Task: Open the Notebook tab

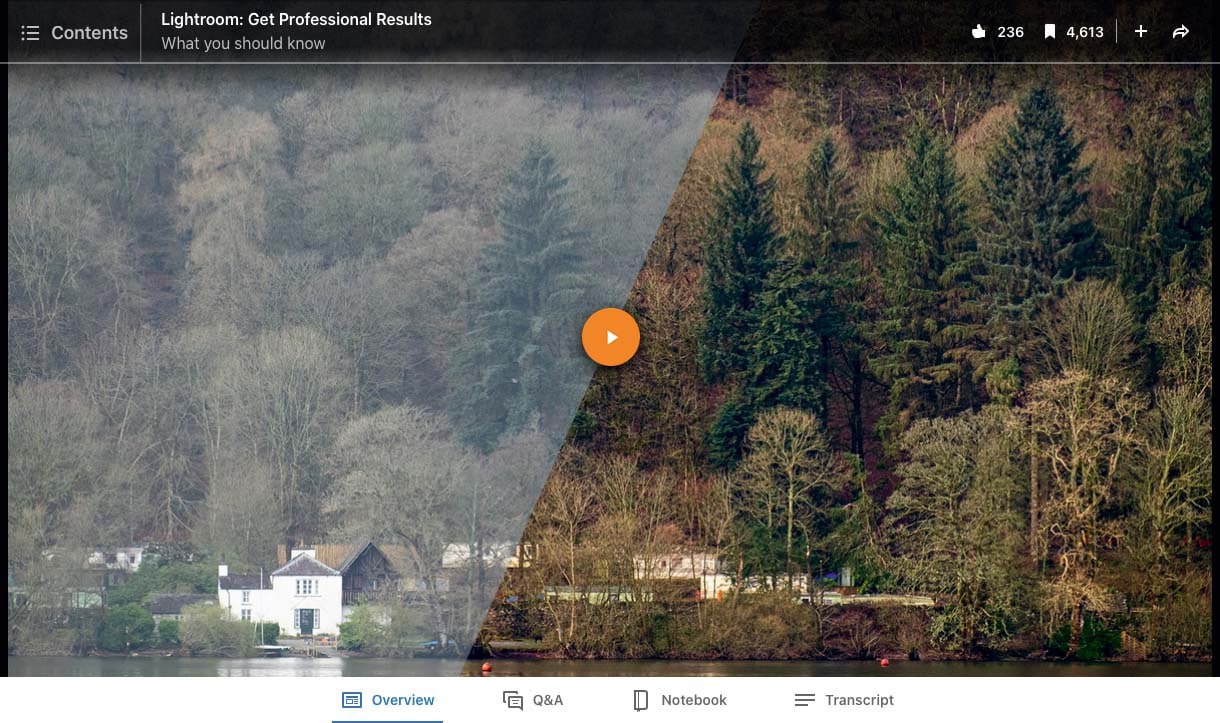Action: (x=680, y=700)
